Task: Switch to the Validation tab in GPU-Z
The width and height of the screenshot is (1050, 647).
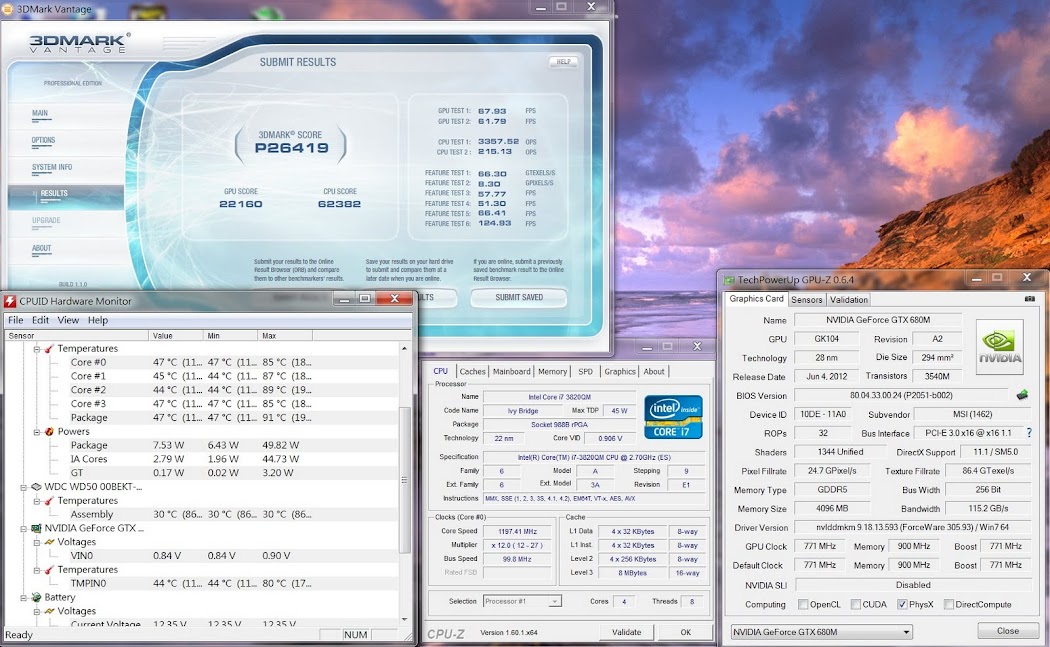Action: pyautogui.click(x=848, y=299)
